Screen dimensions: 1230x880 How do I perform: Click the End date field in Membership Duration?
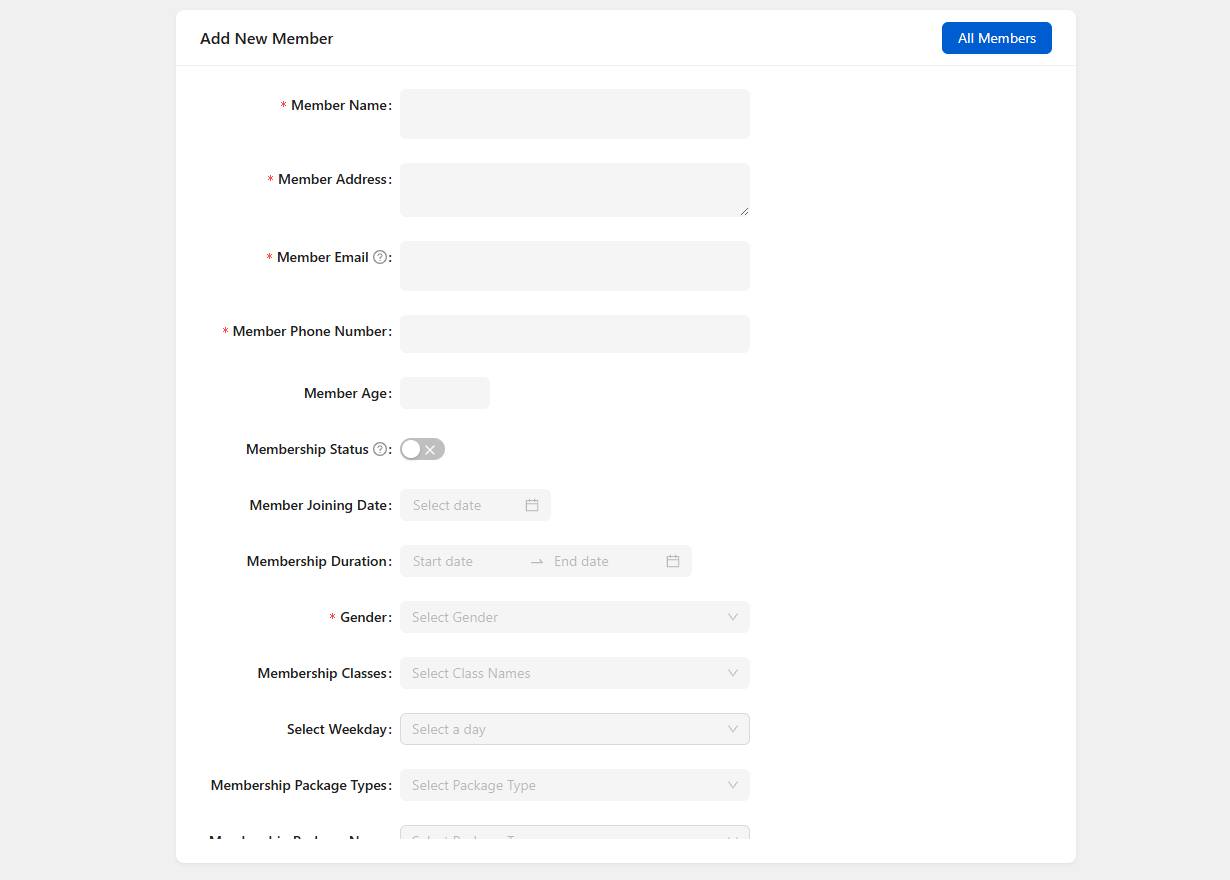(606, 561)
